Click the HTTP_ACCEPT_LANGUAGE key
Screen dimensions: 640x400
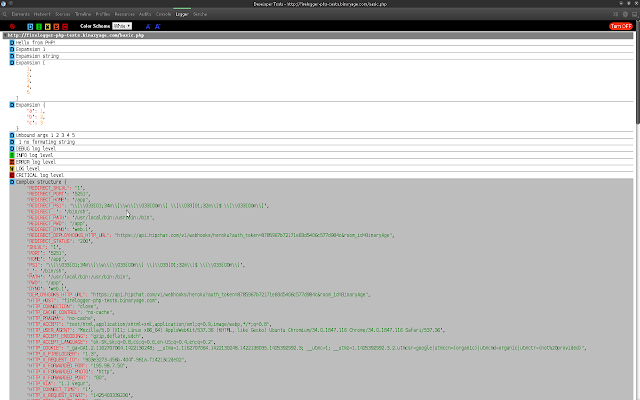[x=57, y=342]
